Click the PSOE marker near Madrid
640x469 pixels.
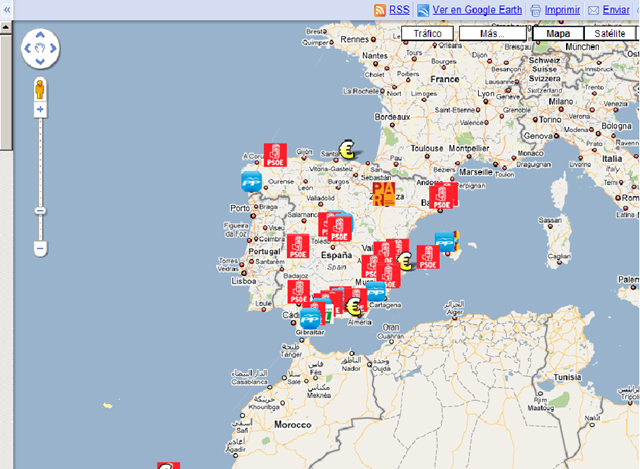click(x=340, y=229)
